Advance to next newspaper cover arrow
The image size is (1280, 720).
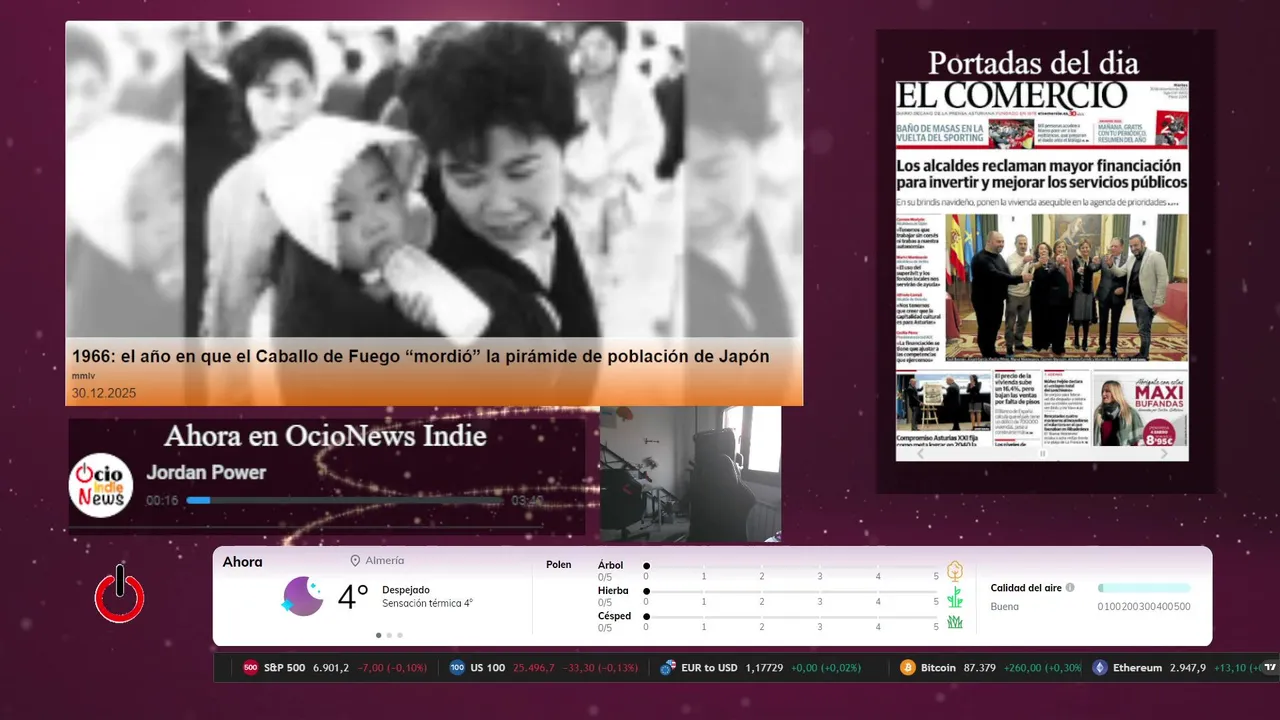1164,453
